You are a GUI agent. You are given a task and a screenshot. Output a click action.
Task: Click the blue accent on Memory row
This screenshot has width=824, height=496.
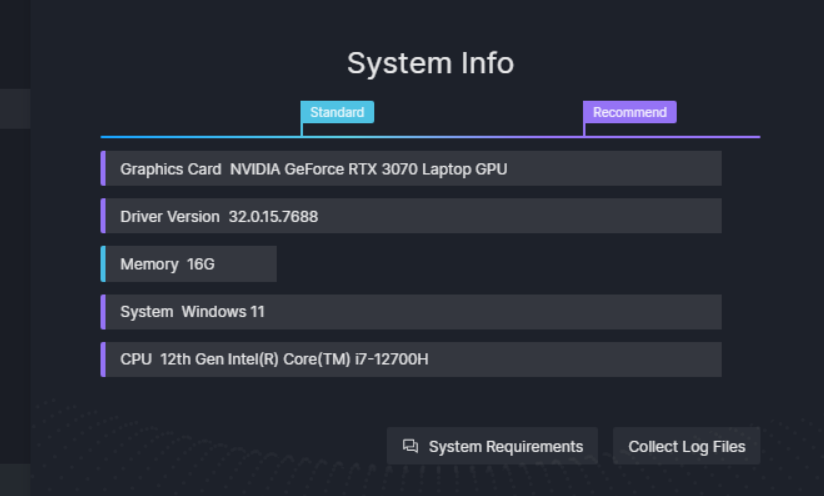click(x=103, y=264)
